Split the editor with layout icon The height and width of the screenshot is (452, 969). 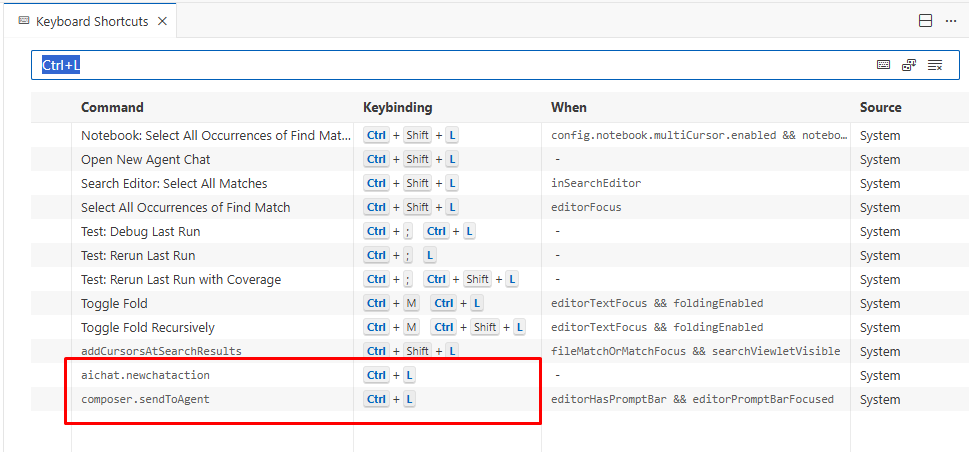click(x=925, y=21)
